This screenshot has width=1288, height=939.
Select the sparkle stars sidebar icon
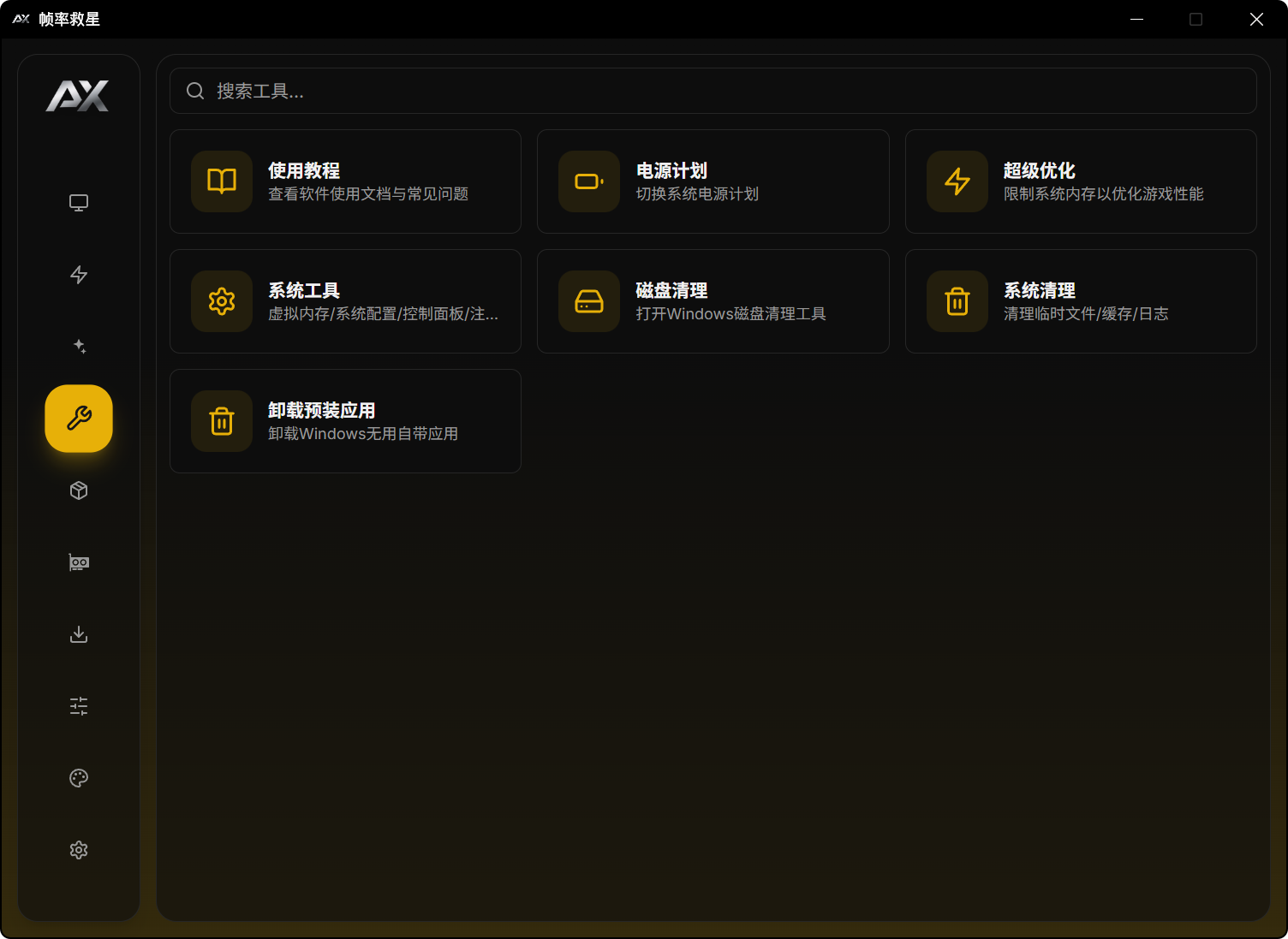(79, 347)
